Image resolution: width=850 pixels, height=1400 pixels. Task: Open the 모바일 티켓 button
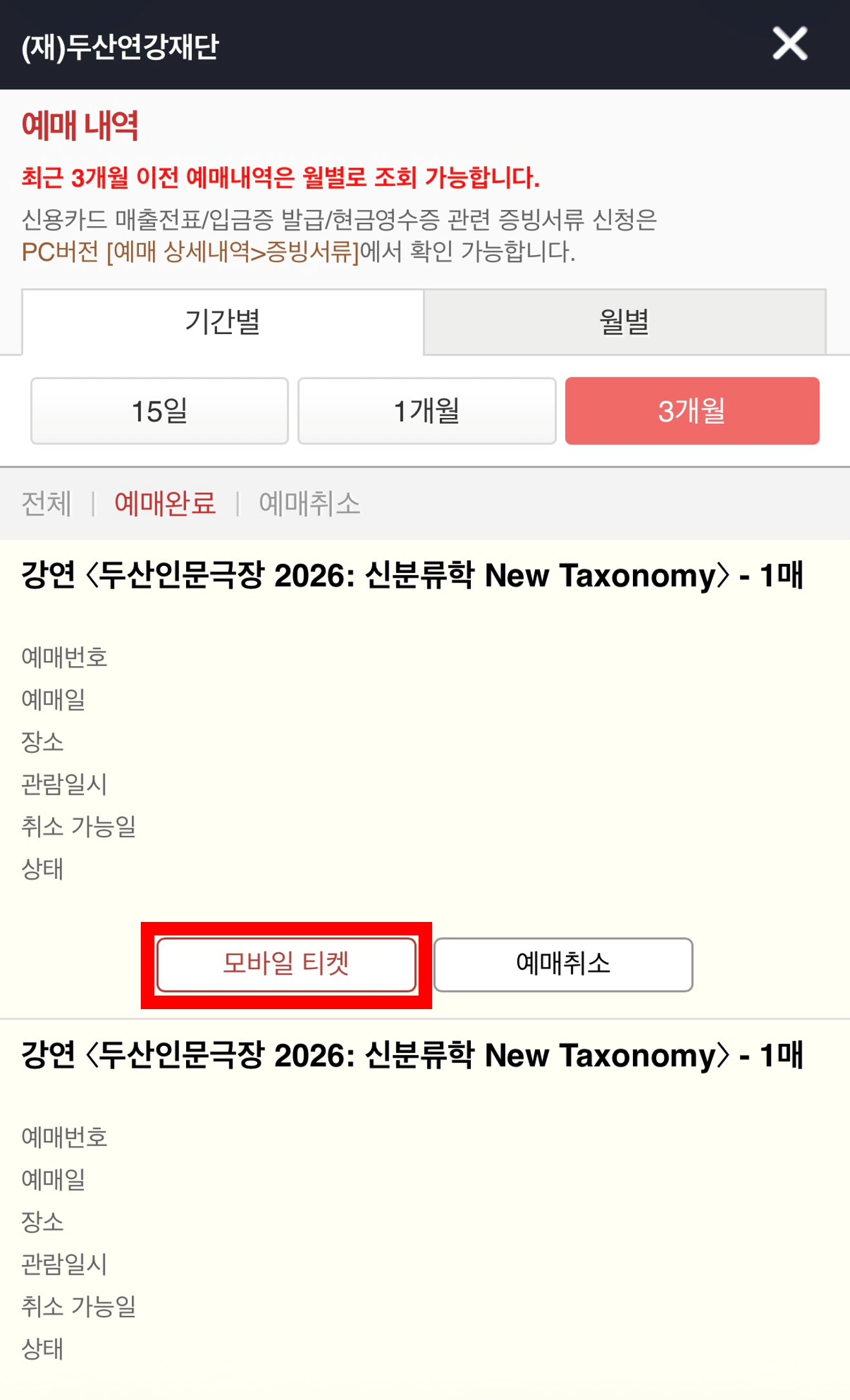(x=286, y=964)
